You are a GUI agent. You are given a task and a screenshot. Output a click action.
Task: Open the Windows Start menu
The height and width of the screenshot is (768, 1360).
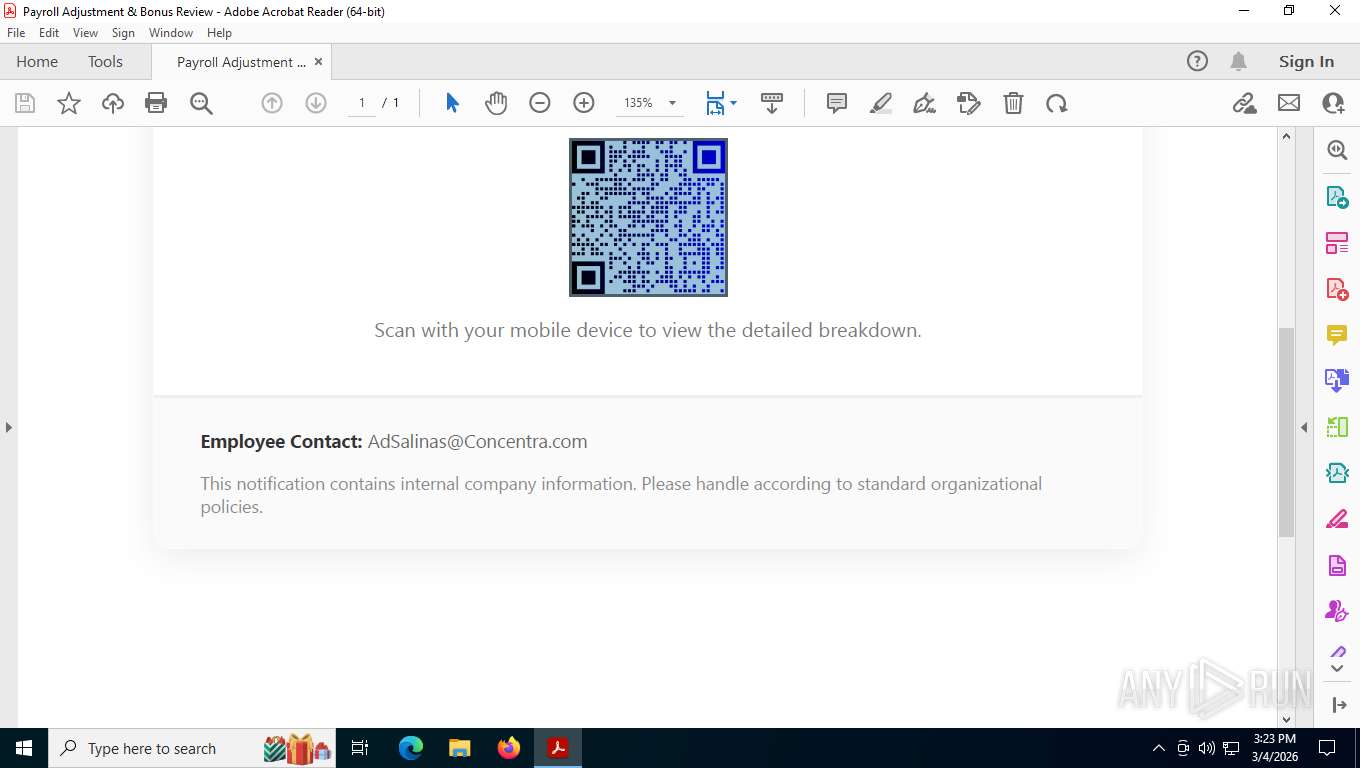24,748
